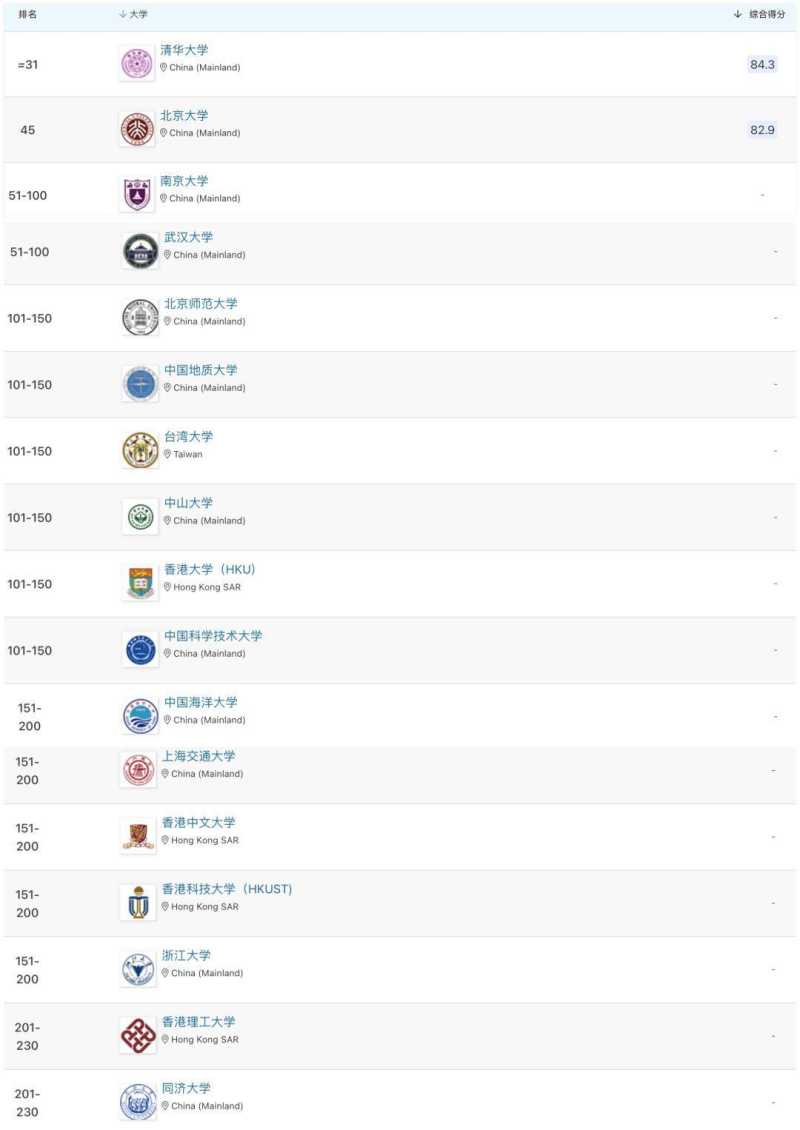The image size is (800, 1130).
Task: Click the Zhejiang University logo
Action: click(138, 969)
